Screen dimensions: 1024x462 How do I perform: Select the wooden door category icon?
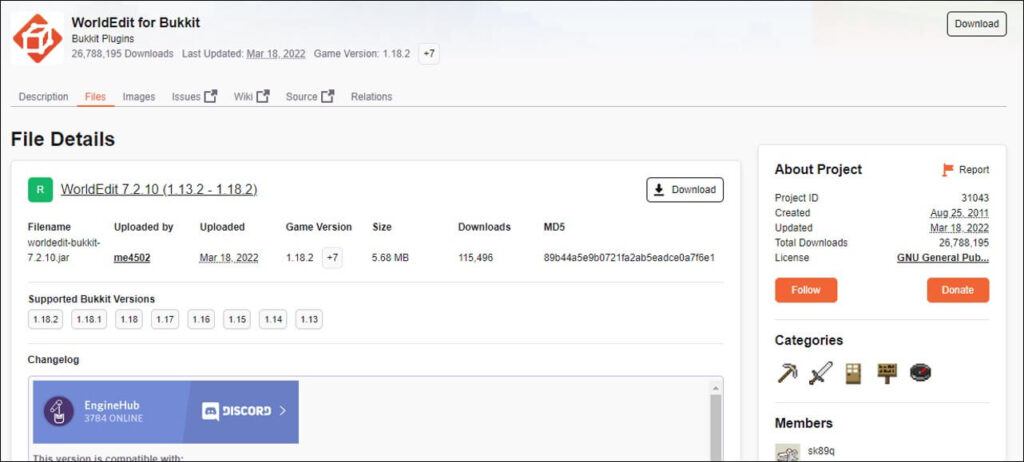coord(853,372)
